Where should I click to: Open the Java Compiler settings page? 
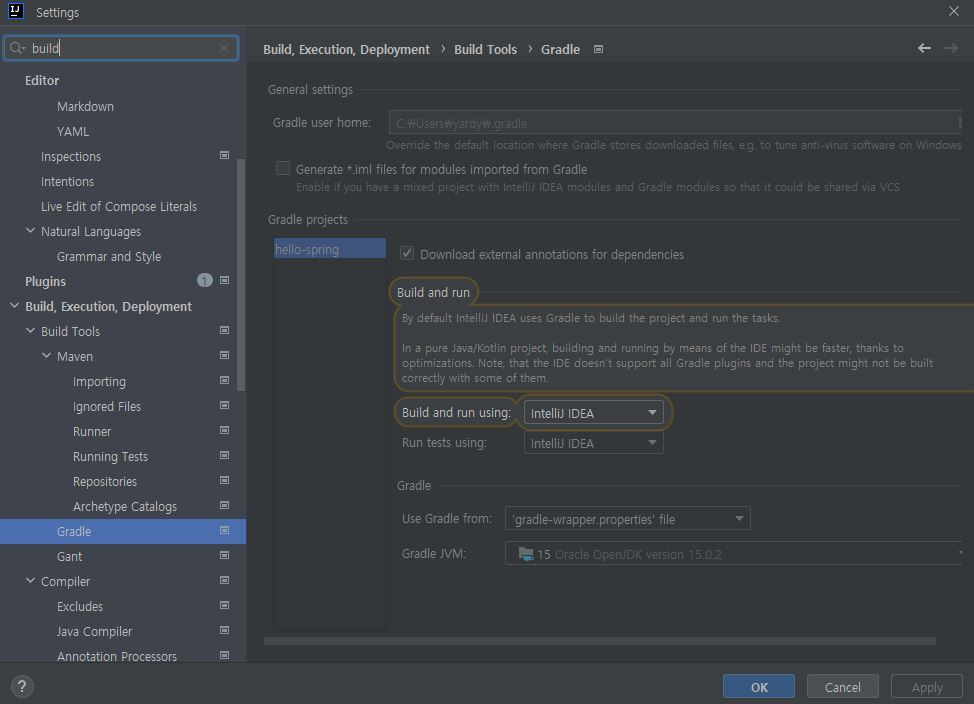[94, 631]
